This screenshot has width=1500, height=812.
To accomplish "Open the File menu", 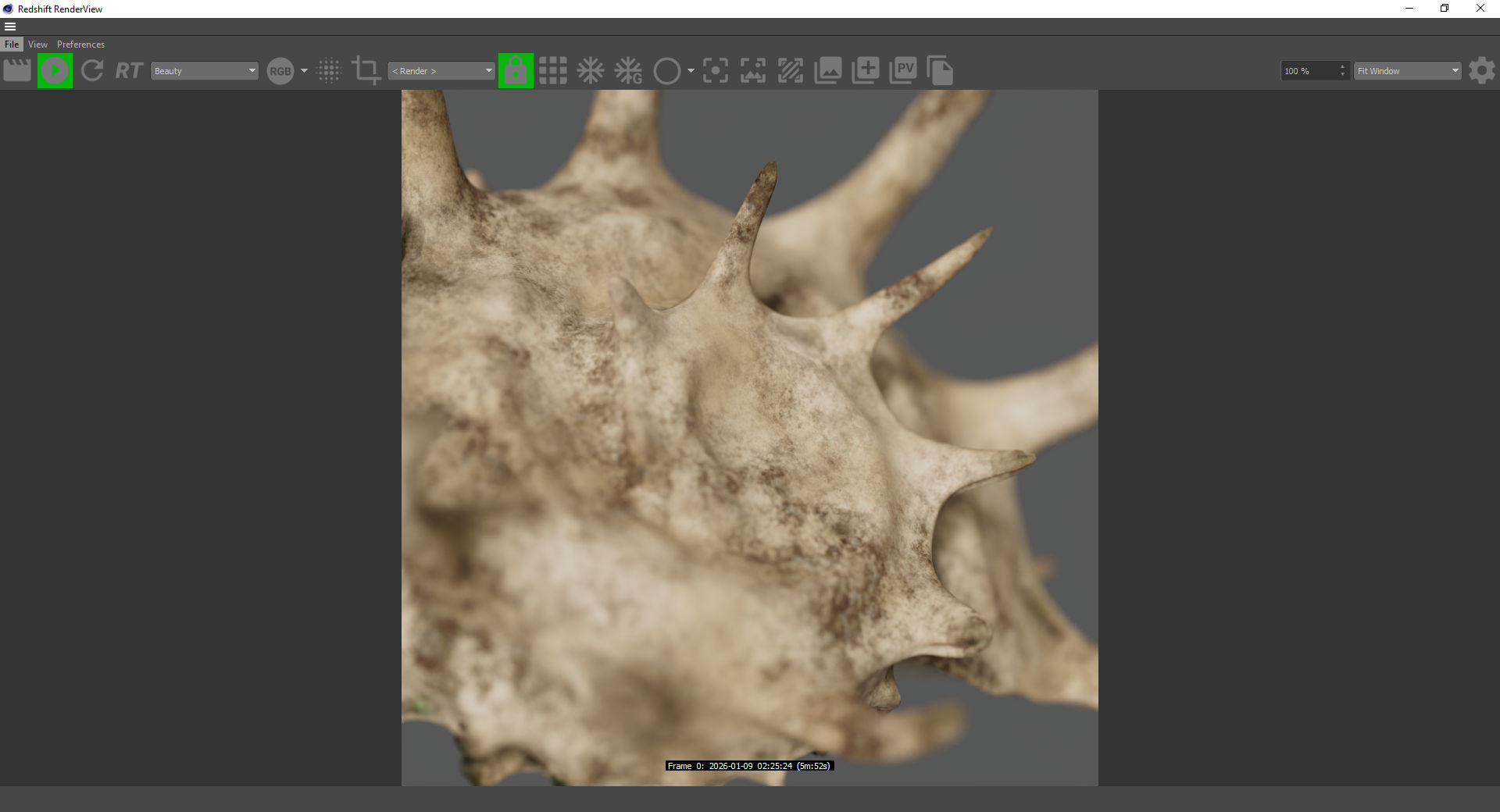I will tap(12, 45).
